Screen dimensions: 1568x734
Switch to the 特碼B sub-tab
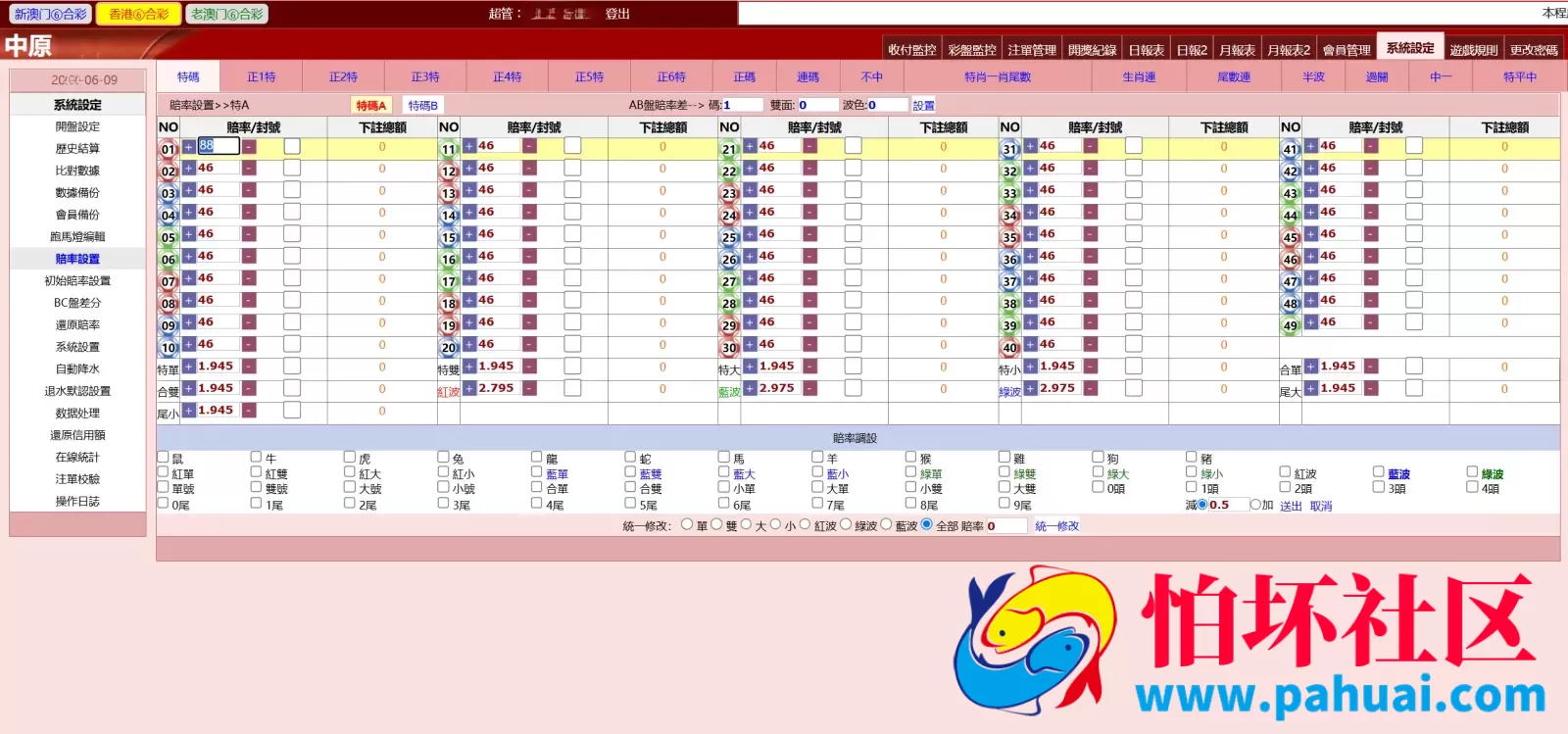(423, 106)
